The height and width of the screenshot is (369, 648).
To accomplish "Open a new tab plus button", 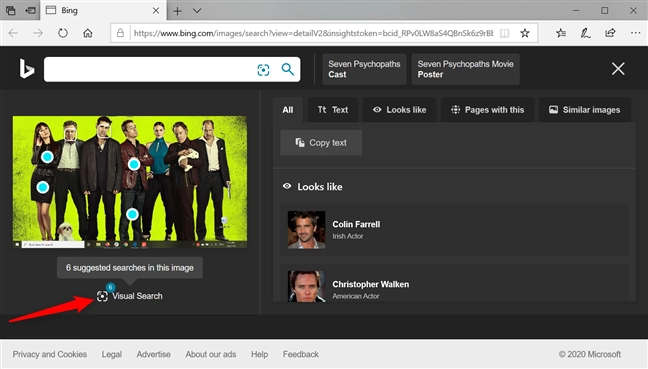I will point(177,11).
